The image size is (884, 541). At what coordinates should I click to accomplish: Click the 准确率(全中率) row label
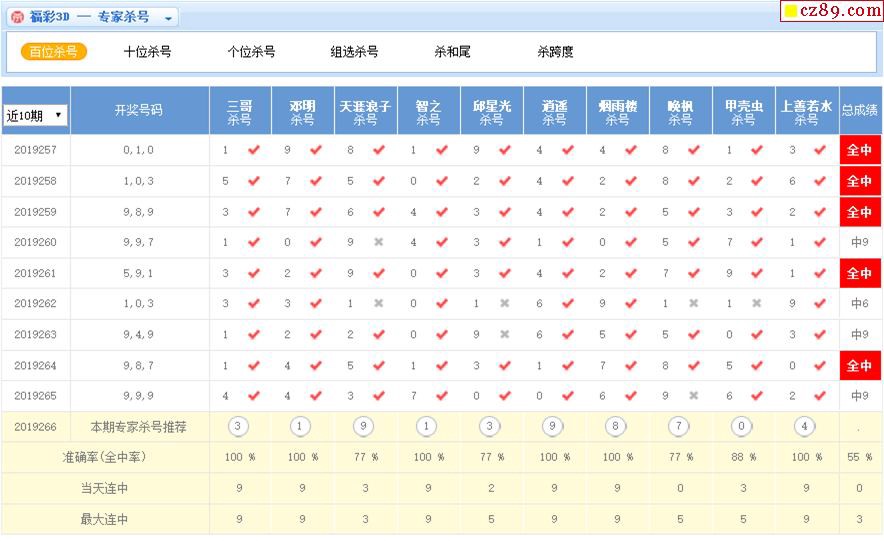tap(105, 457)
